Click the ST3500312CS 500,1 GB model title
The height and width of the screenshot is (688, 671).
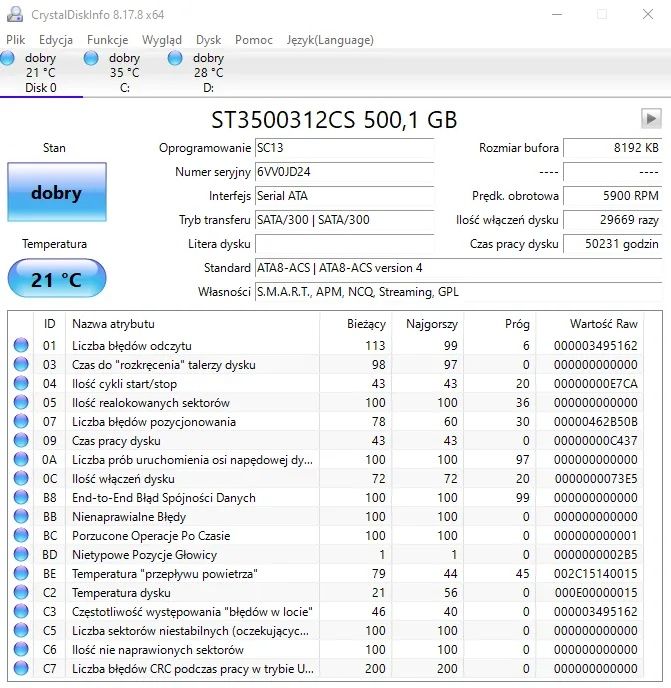coord(334,120)
